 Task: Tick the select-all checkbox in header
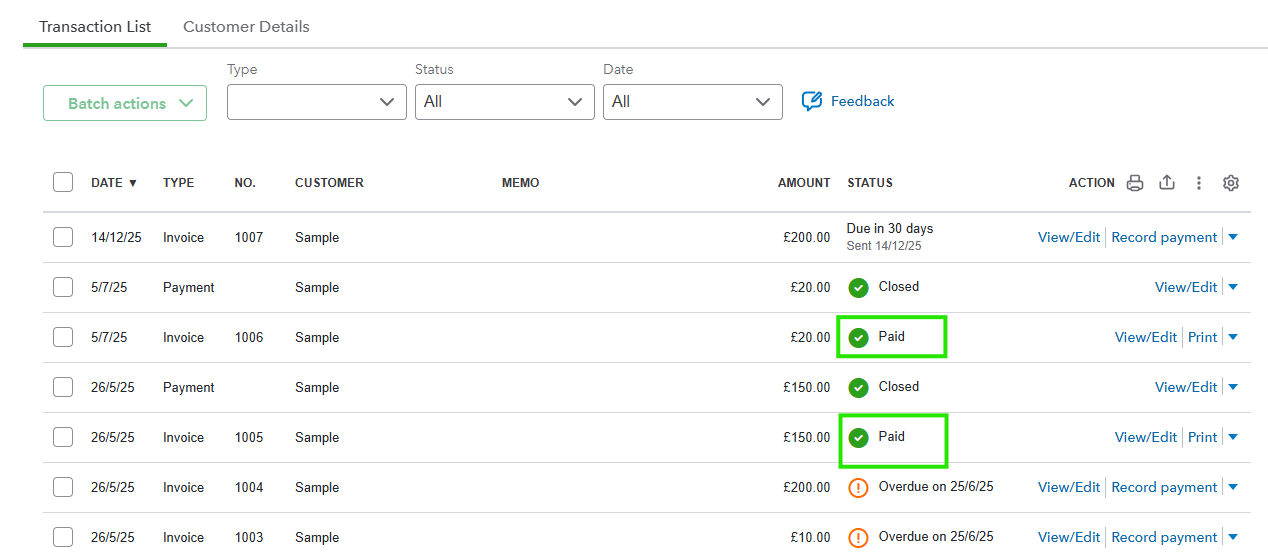pyautogui.click(x=63, y=182)
